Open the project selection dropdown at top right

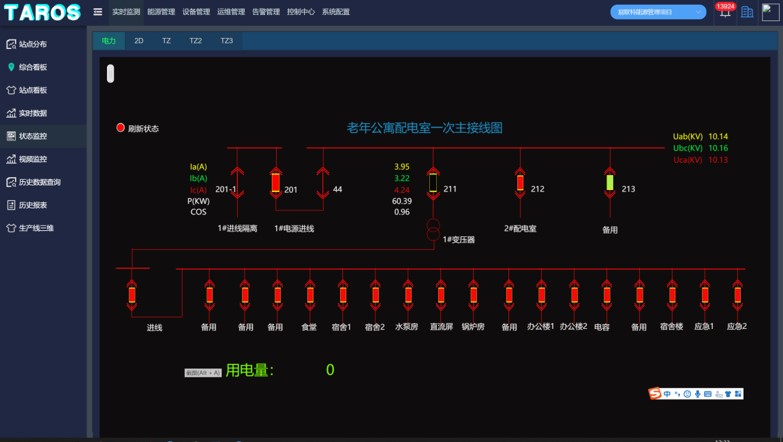click(x=658, y=12)
